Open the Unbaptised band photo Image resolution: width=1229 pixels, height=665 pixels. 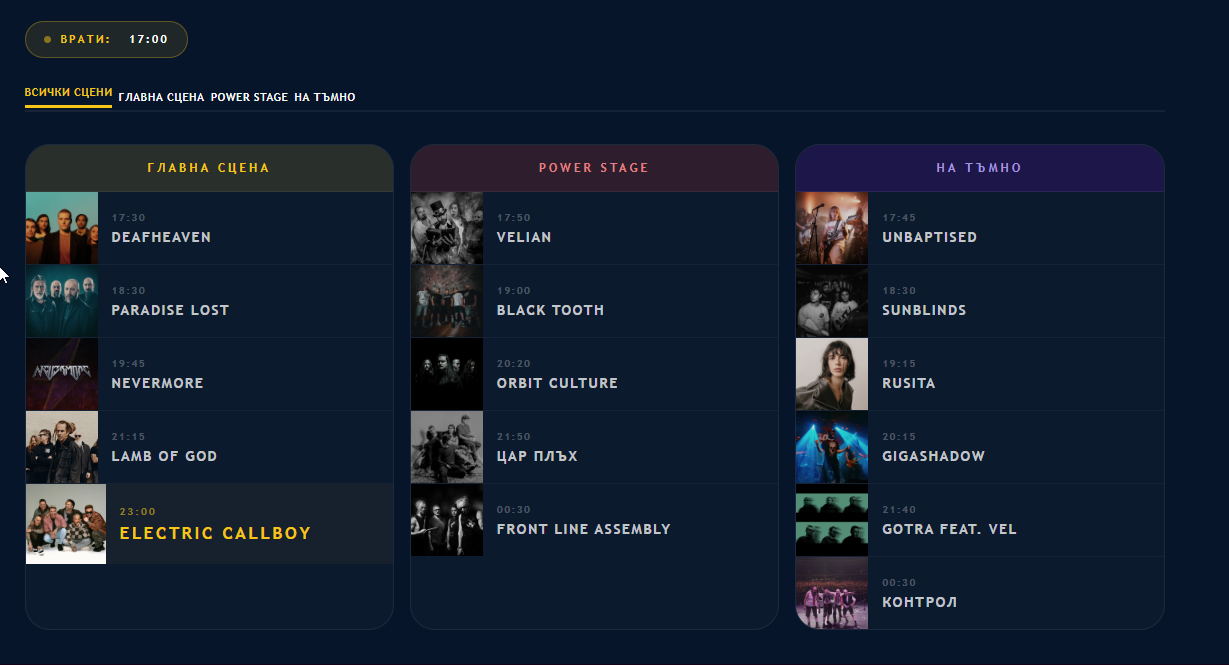(x=832, y=228)
